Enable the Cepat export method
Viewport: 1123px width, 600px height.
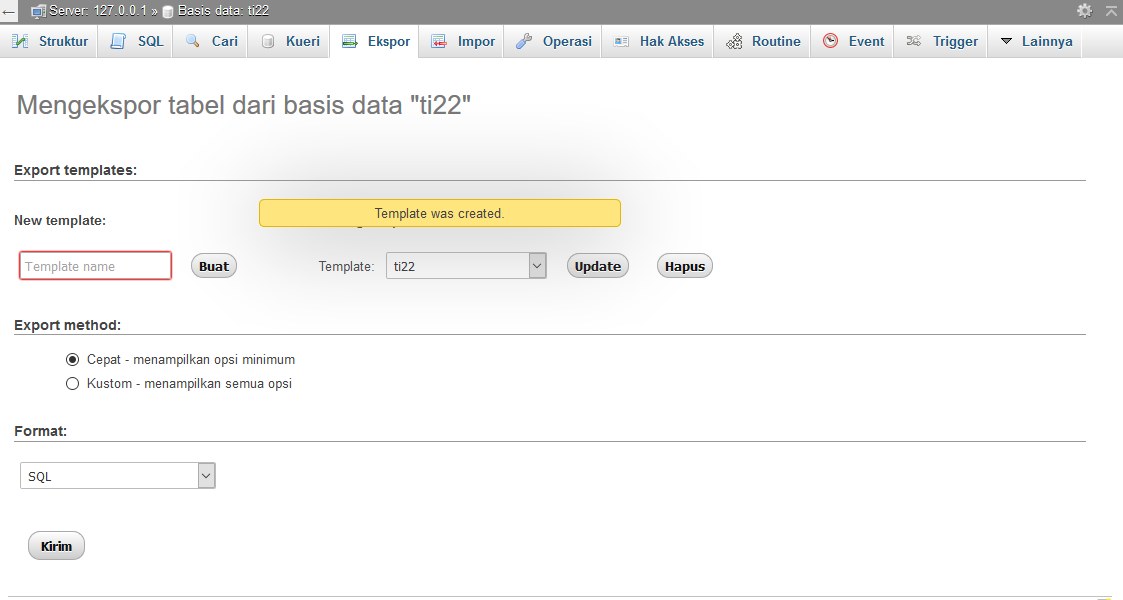click(x=72, y=359)
